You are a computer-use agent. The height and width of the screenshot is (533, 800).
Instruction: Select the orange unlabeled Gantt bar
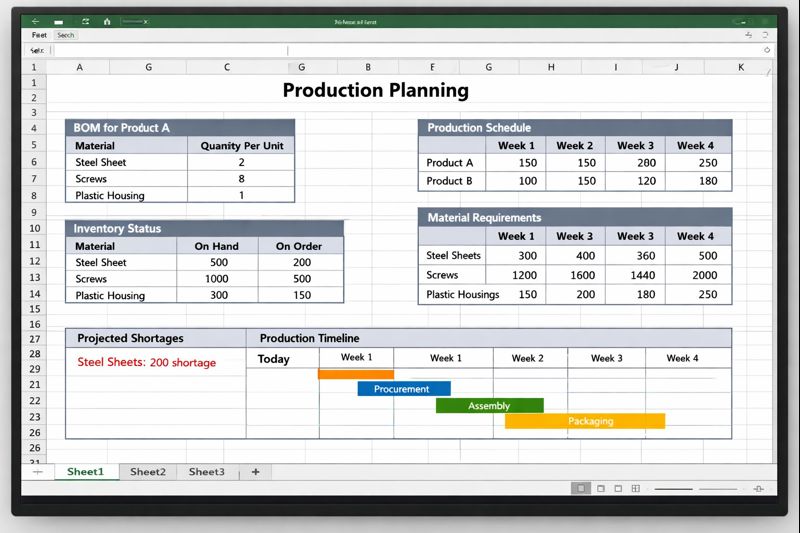point(356,374)
